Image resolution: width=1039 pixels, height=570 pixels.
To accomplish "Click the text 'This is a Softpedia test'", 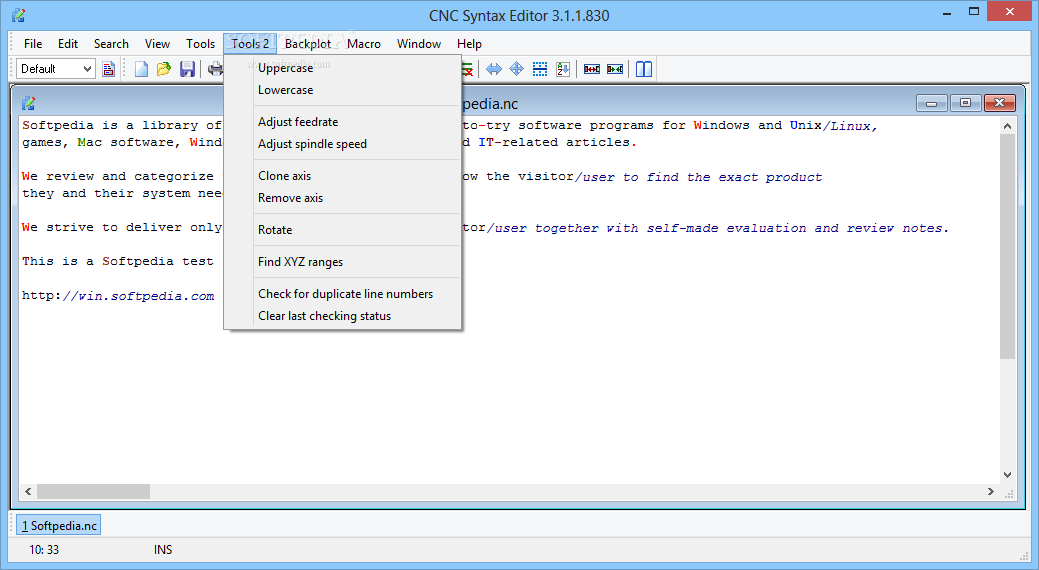I will (118, 262).
